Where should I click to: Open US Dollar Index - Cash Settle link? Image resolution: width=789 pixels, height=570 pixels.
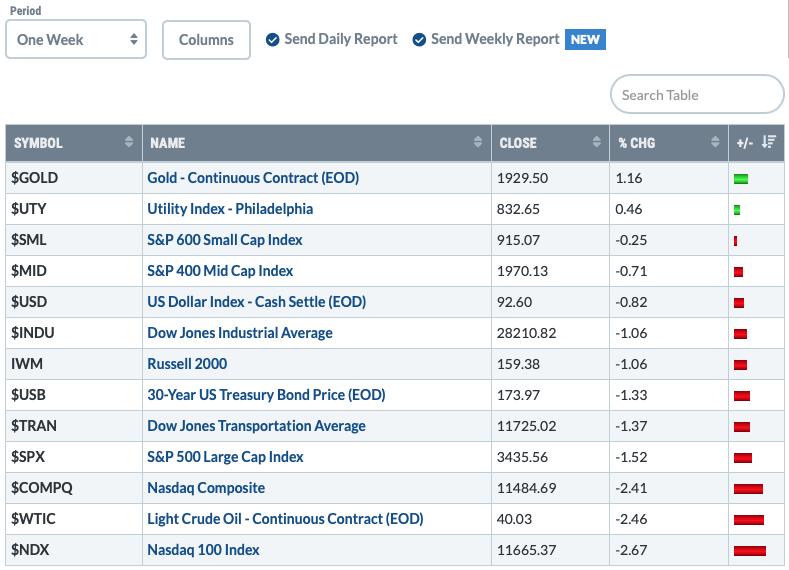257,302
